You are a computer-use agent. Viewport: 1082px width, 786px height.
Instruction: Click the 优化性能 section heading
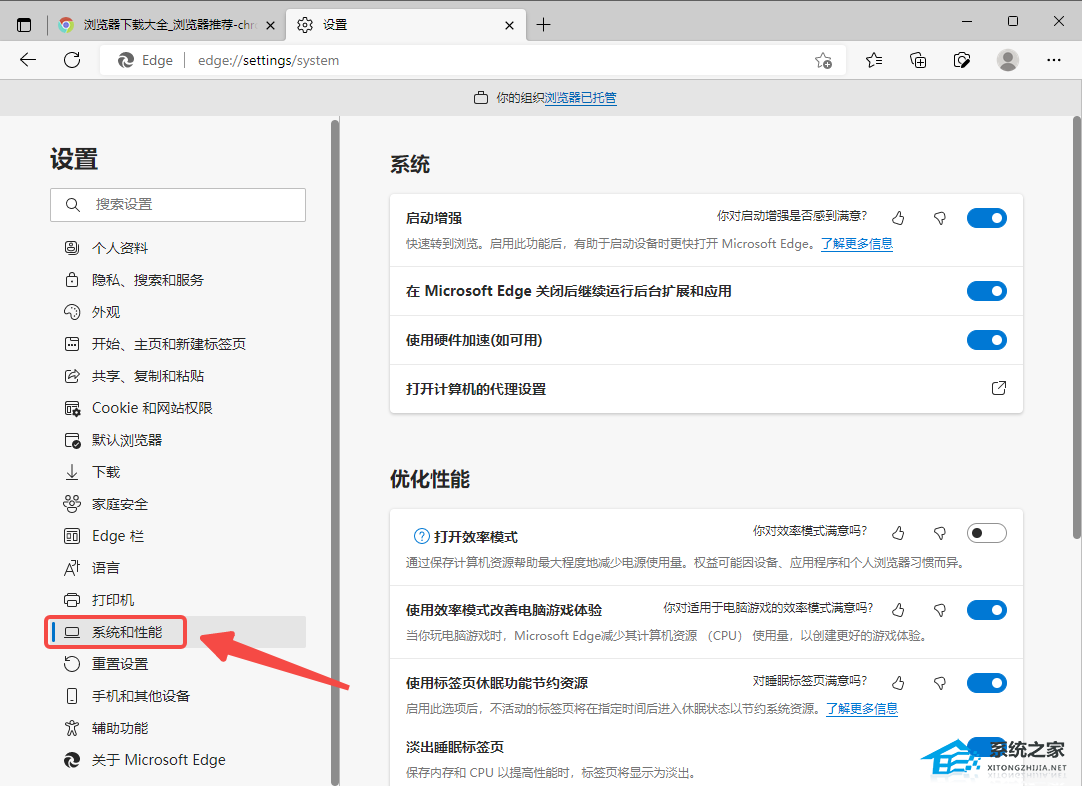click(430, 480)
